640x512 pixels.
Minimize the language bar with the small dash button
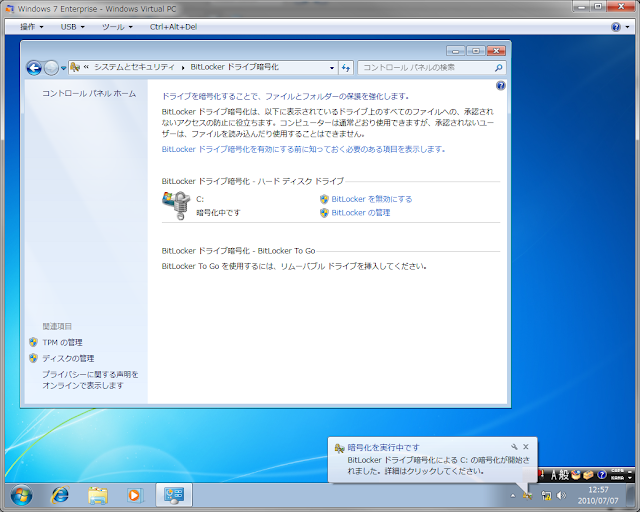(630, 471)
